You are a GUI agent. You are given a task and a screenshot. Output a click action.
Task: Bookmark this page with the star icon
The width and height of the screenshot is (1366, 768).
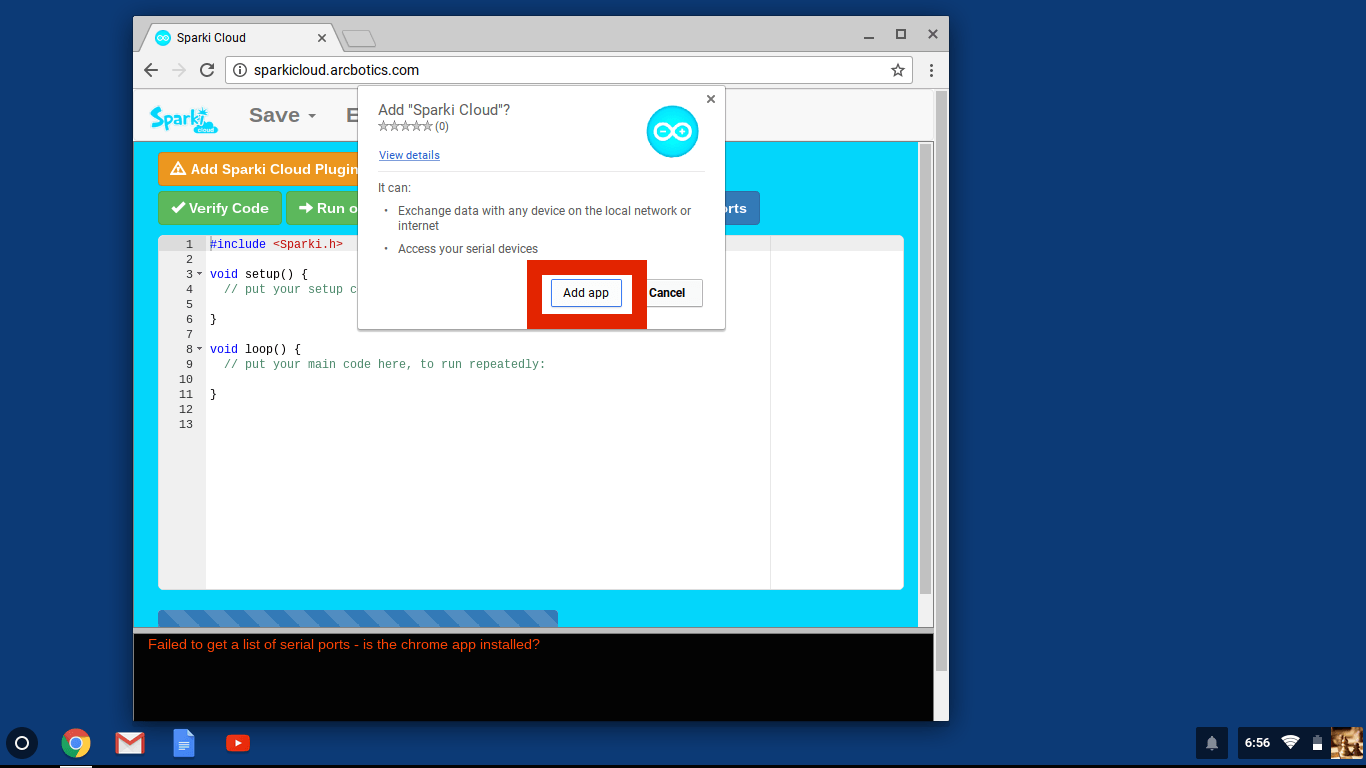[898, 70]
